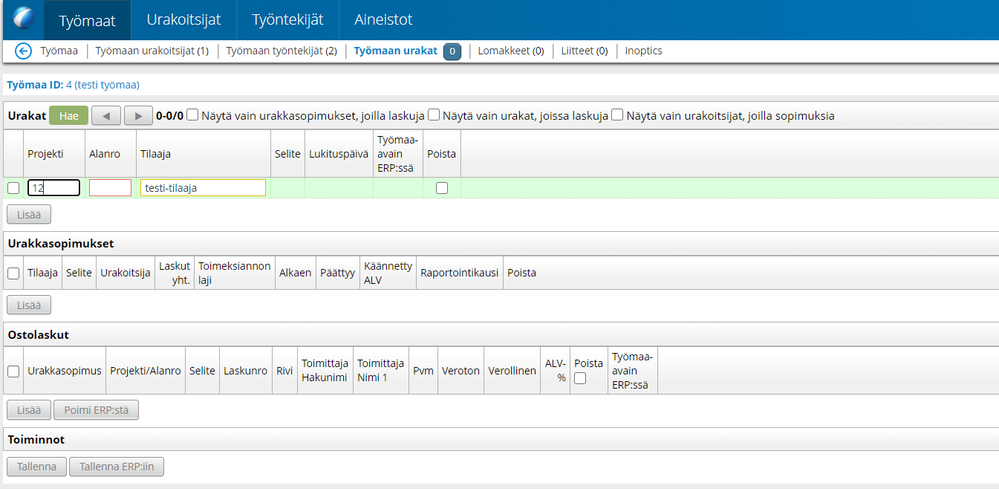Click the Tilaaja field with testi-tilaaja
Image resolution: width=999 pixels, height=489 pixels.
click(203, 188)
